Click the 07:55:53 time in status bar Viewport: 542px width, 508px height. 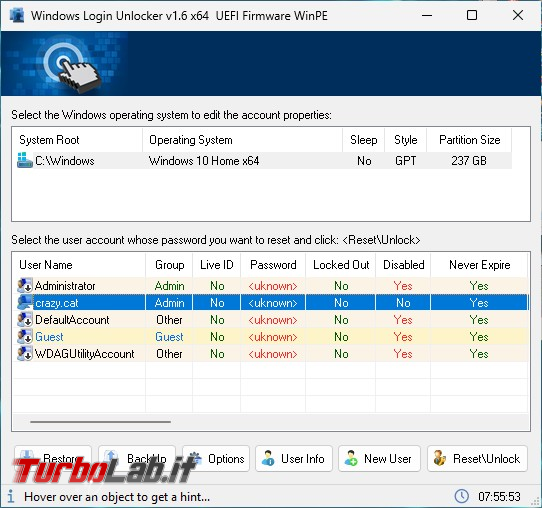tap(499, 497)
